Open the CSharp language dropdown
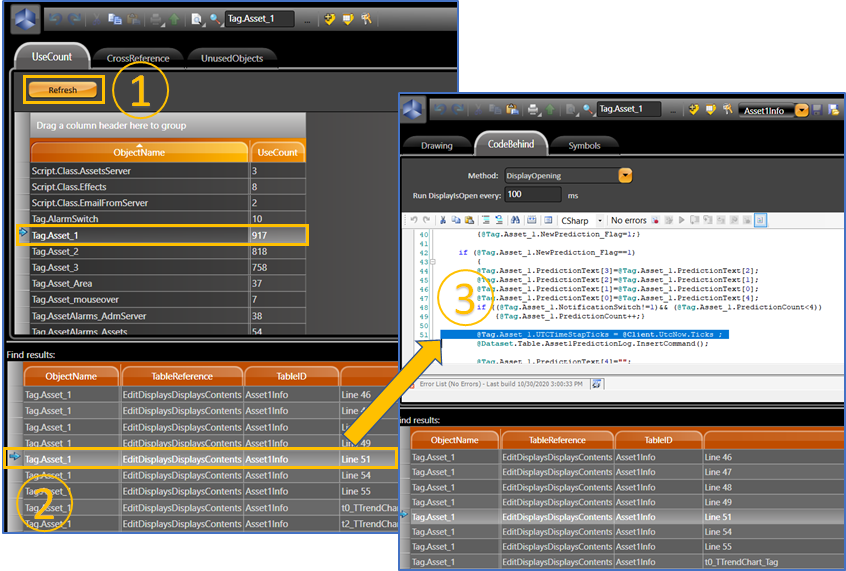 (x=600, y=220)
